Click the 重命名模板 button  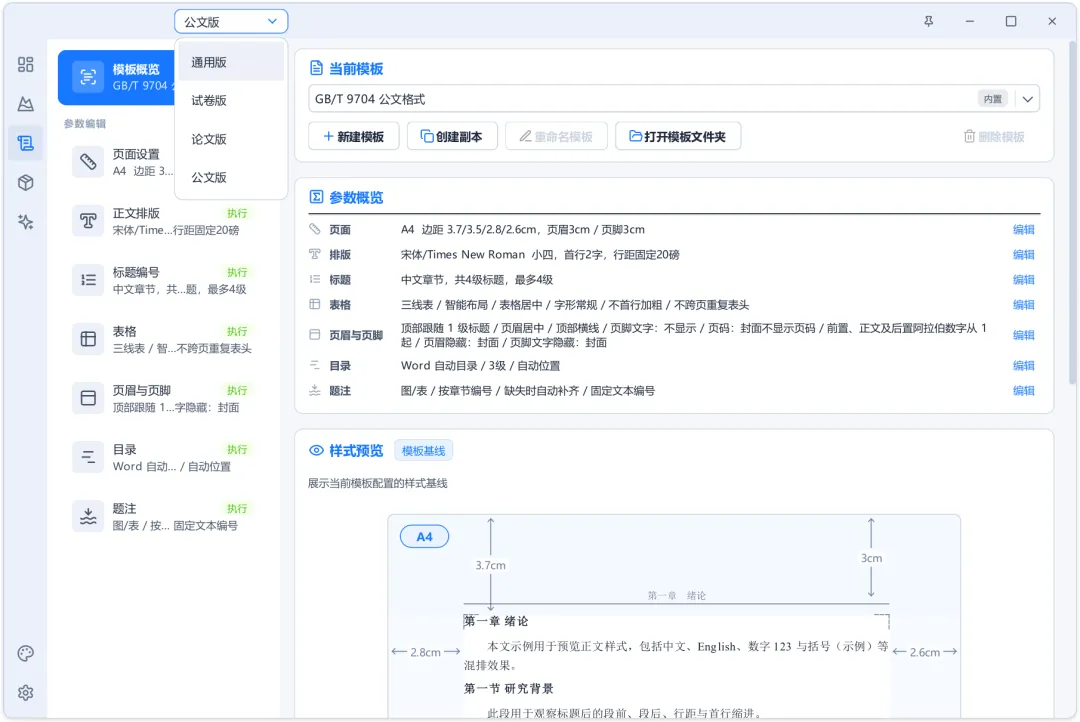pyautogui.click(x=557, y=136)
